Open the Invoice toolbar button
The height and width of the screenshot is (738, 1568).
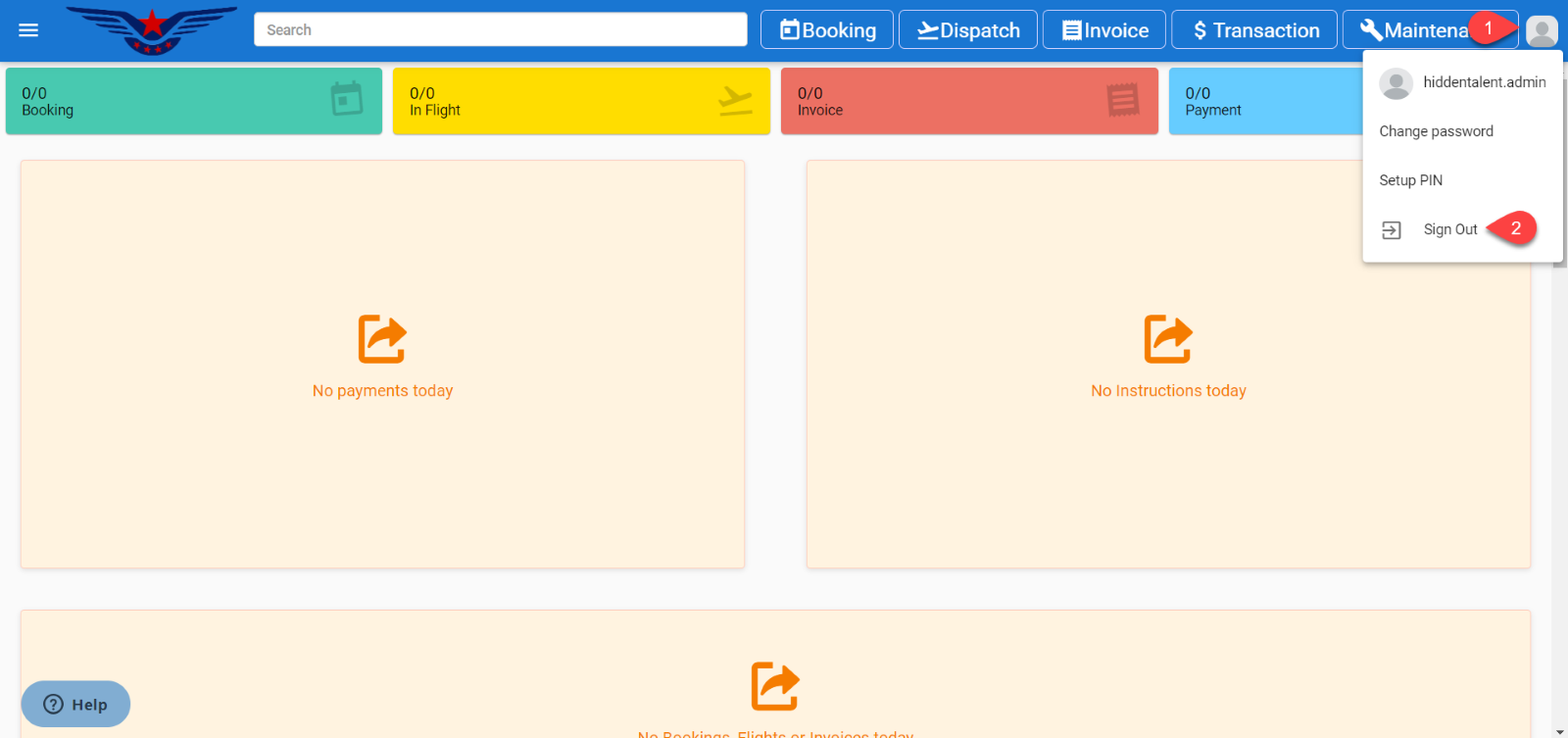[x=1104, y=30]
